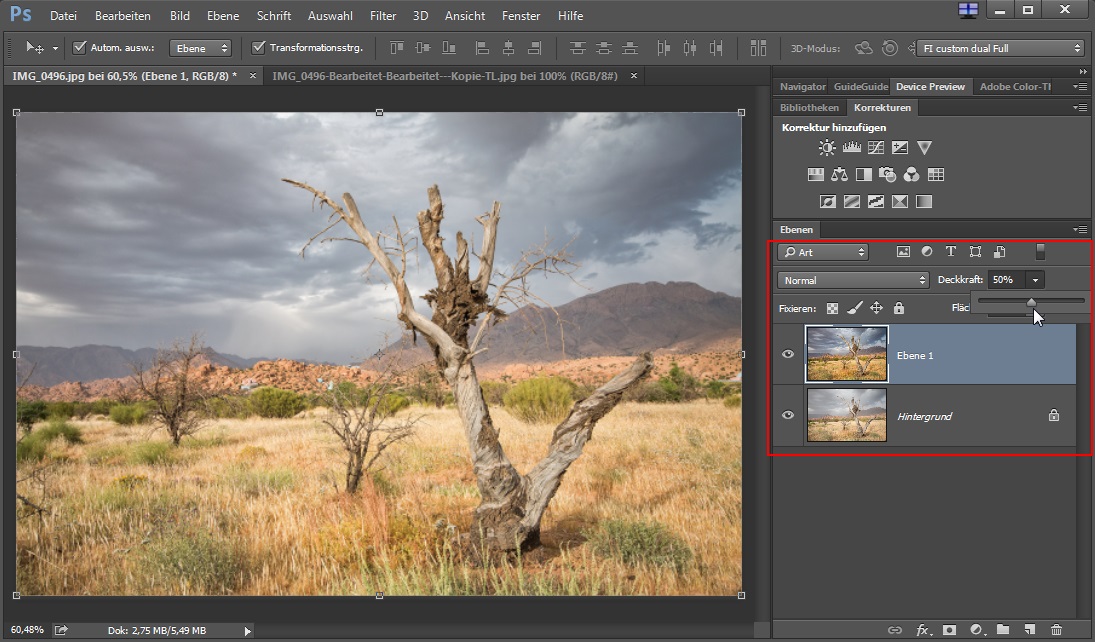Close the IMG_0496.jpg document tab
The height and width of the screenshot is (642, 1095).
click(x=253, y=75)
